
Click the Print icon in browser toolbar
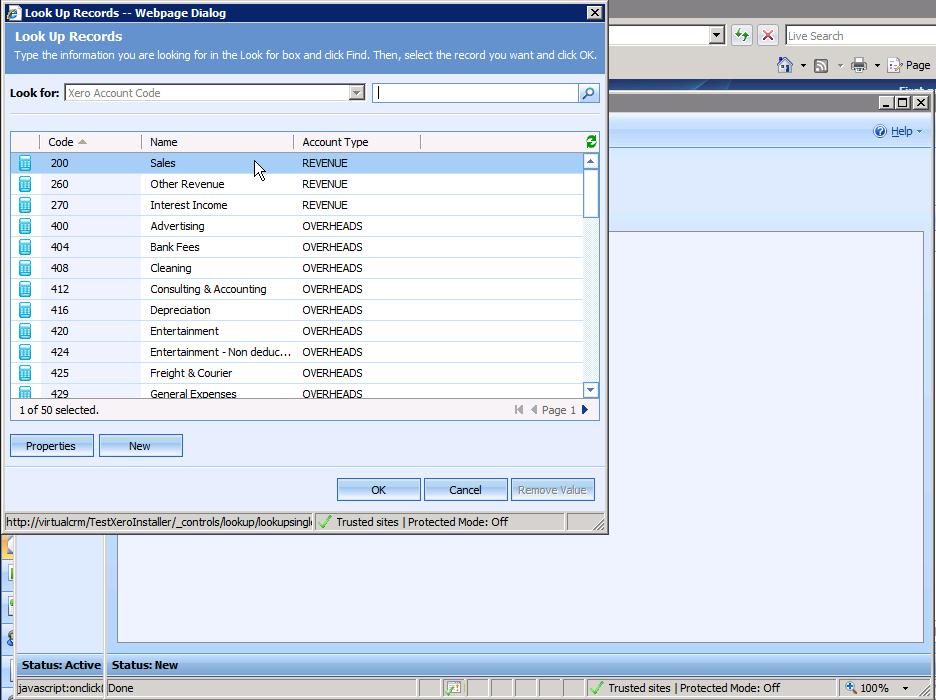859,64
